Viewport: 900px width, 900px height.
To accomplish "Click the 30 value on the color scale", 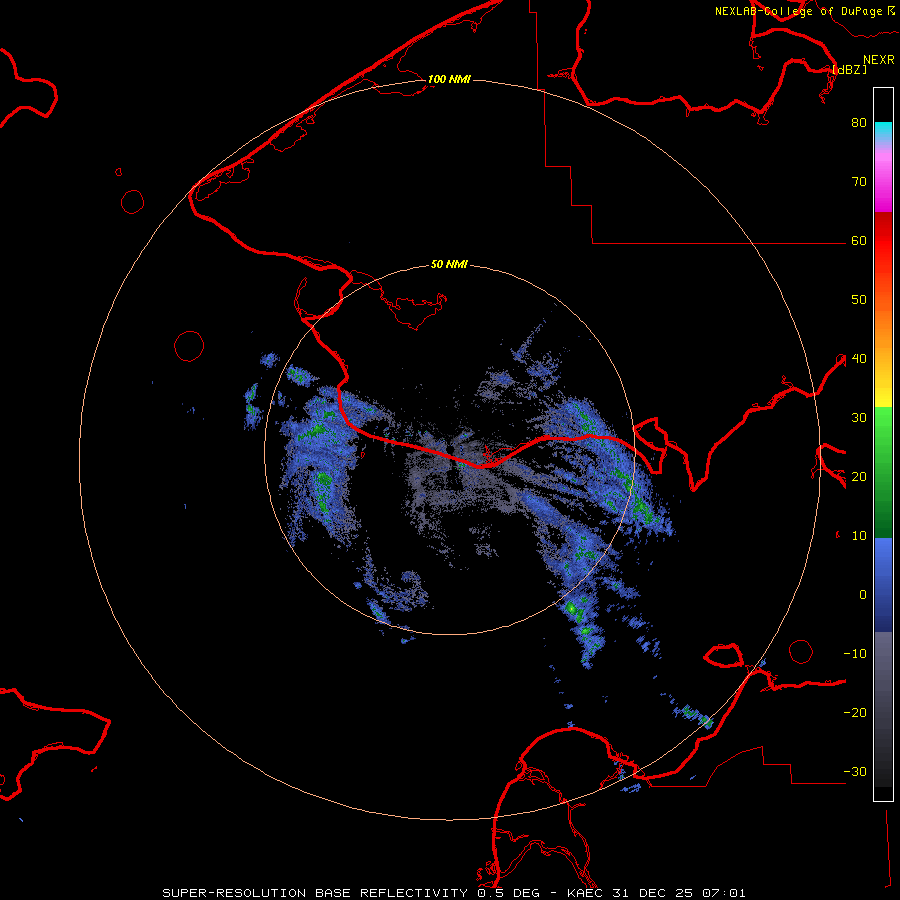I will [859, 418].
